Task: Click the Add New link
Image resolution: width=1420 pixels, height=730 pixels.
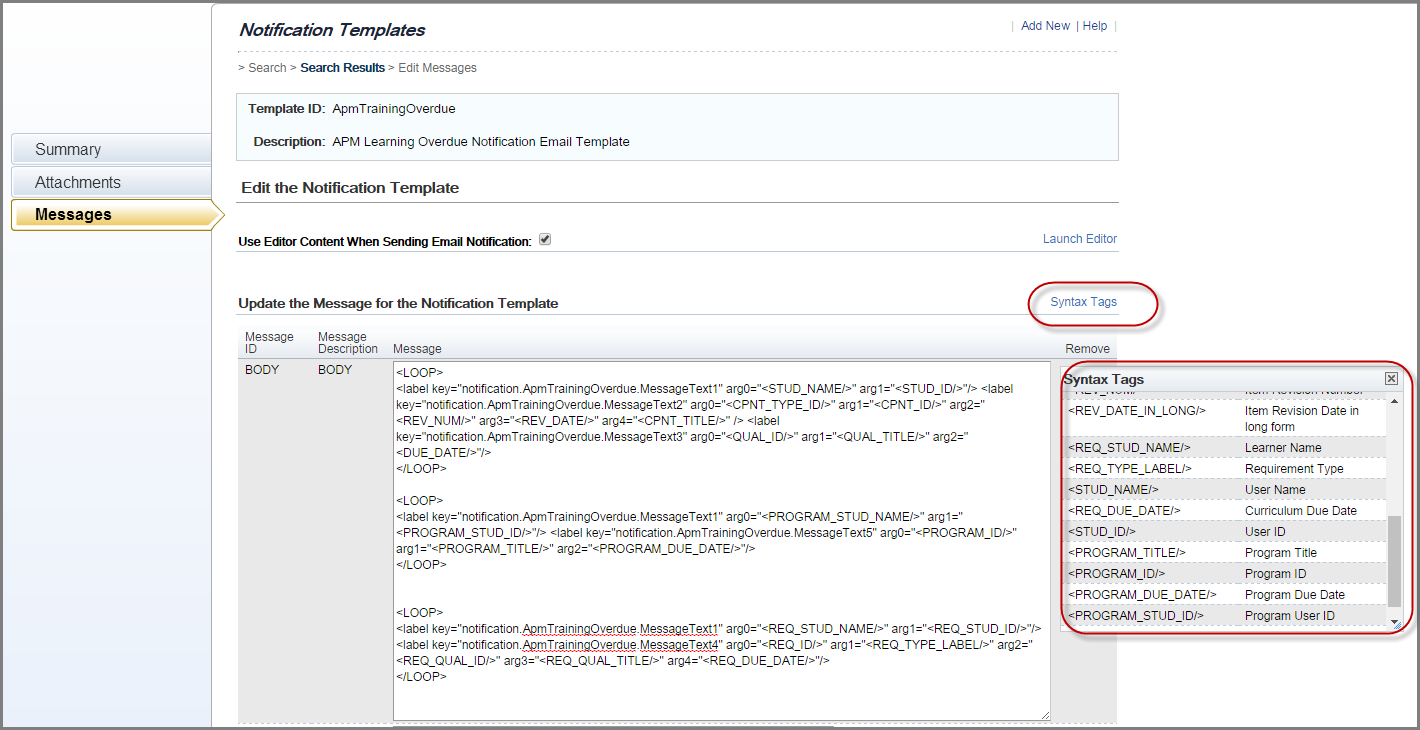Action: coord(1045,26)
